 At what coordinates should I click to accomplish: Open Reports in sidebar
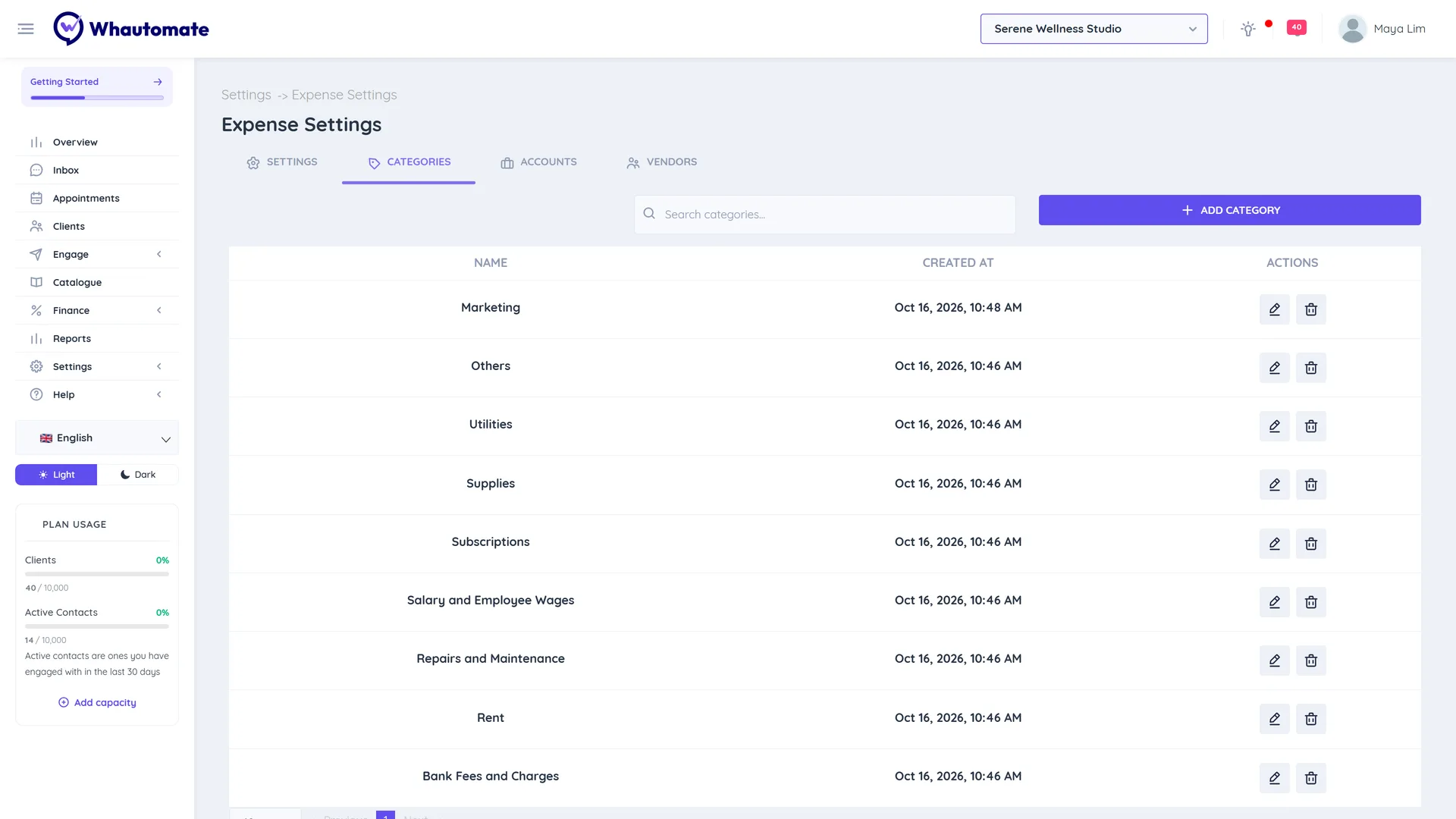pyautogui.click(x=97, y=338)
